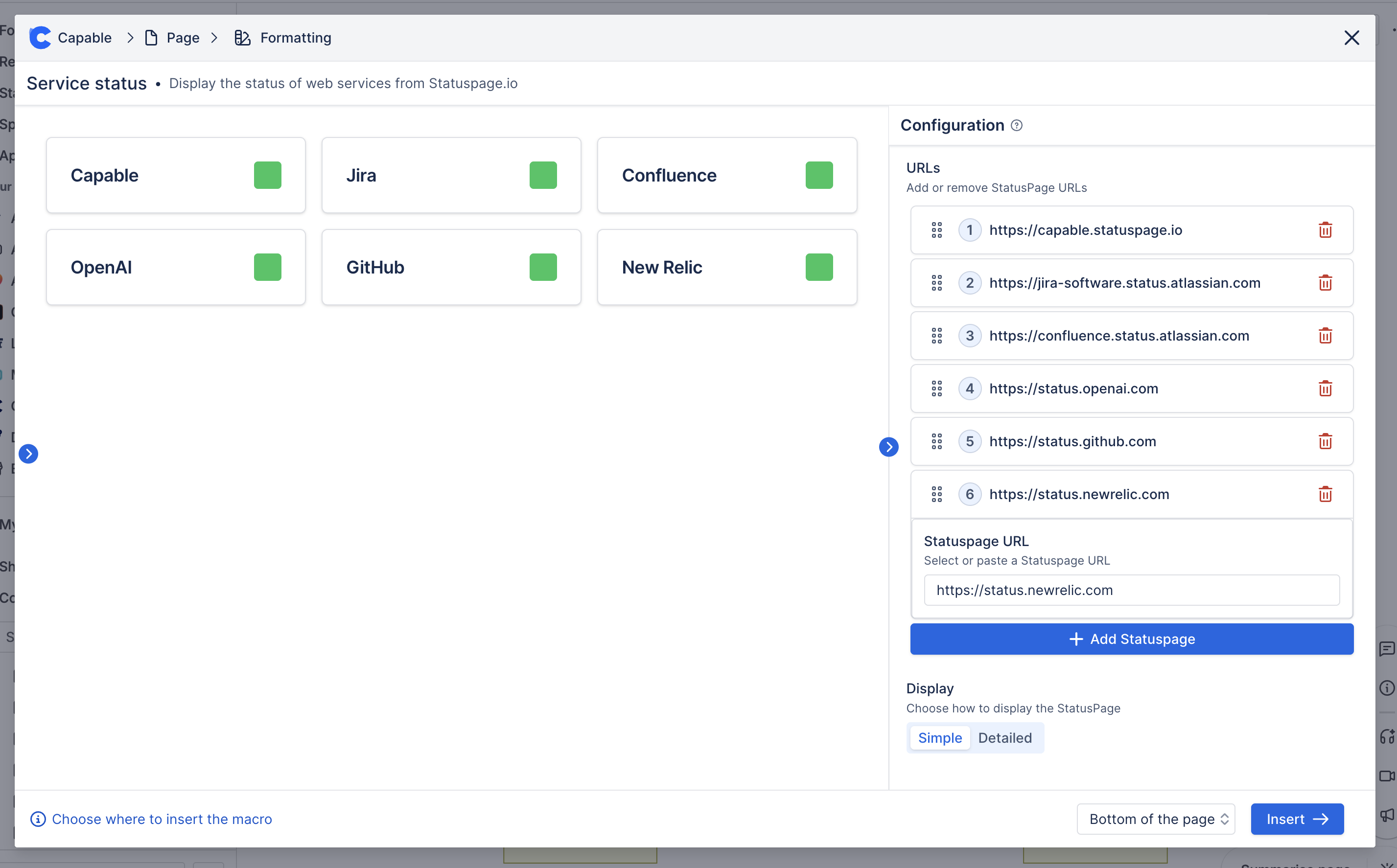Delete the capable.statuspage.io URL entry
This screenshot has width=1397, height=868.
pyautogui.click(x=1325, y=230)
